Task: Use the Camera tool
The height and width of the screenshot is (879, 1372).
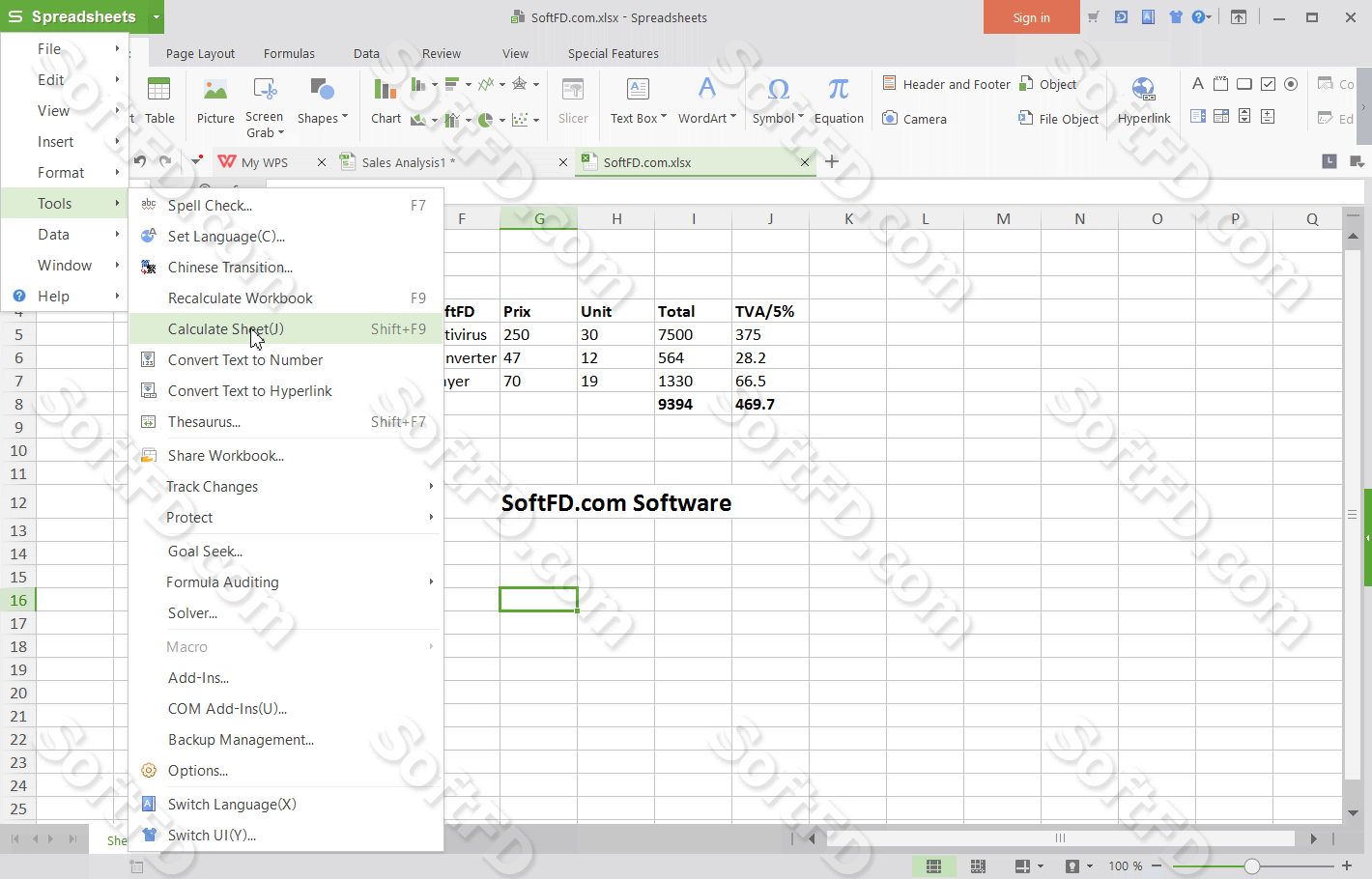Action: pos(914,119)
